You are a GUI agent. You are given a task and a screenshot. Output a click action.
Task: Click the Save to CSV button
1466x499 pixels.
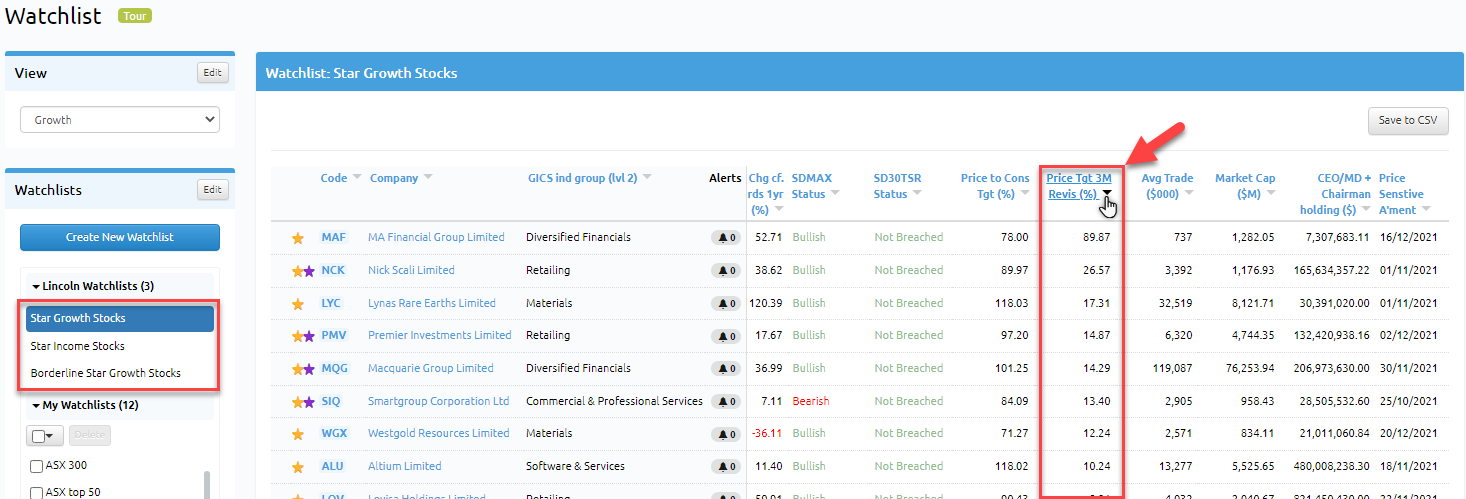click(x=1408, y=120)
